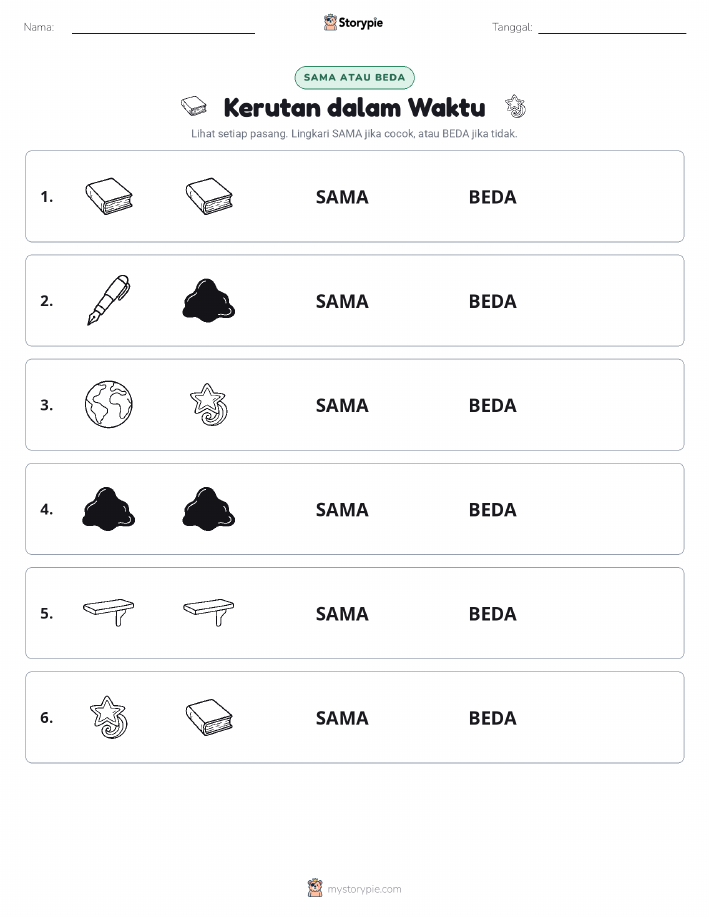This screenshot has height=917, width=709.
Task: Choose SAMA for pair 5
Action: point(342,613)
